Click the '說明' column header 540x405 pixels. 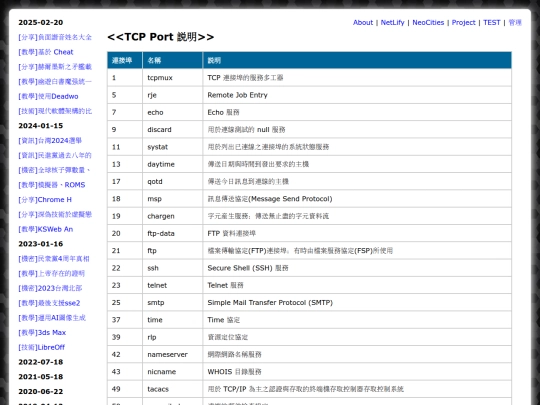tap(357, 60)
